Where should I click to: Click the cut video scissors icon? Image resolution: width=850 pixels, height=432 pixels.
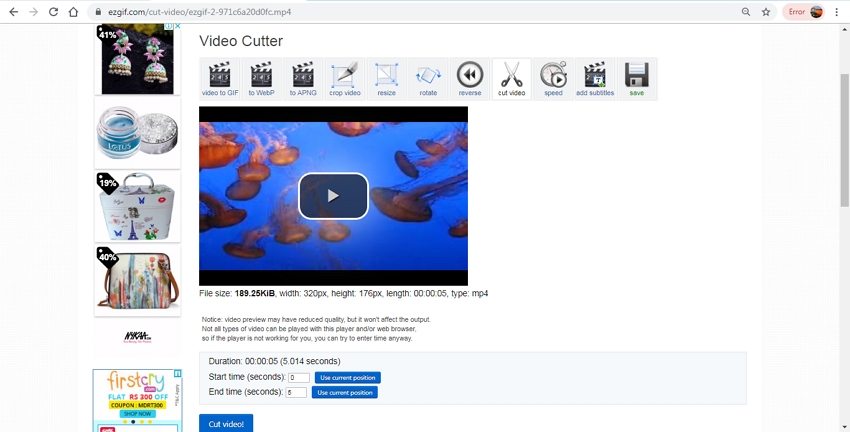(511, 78)
